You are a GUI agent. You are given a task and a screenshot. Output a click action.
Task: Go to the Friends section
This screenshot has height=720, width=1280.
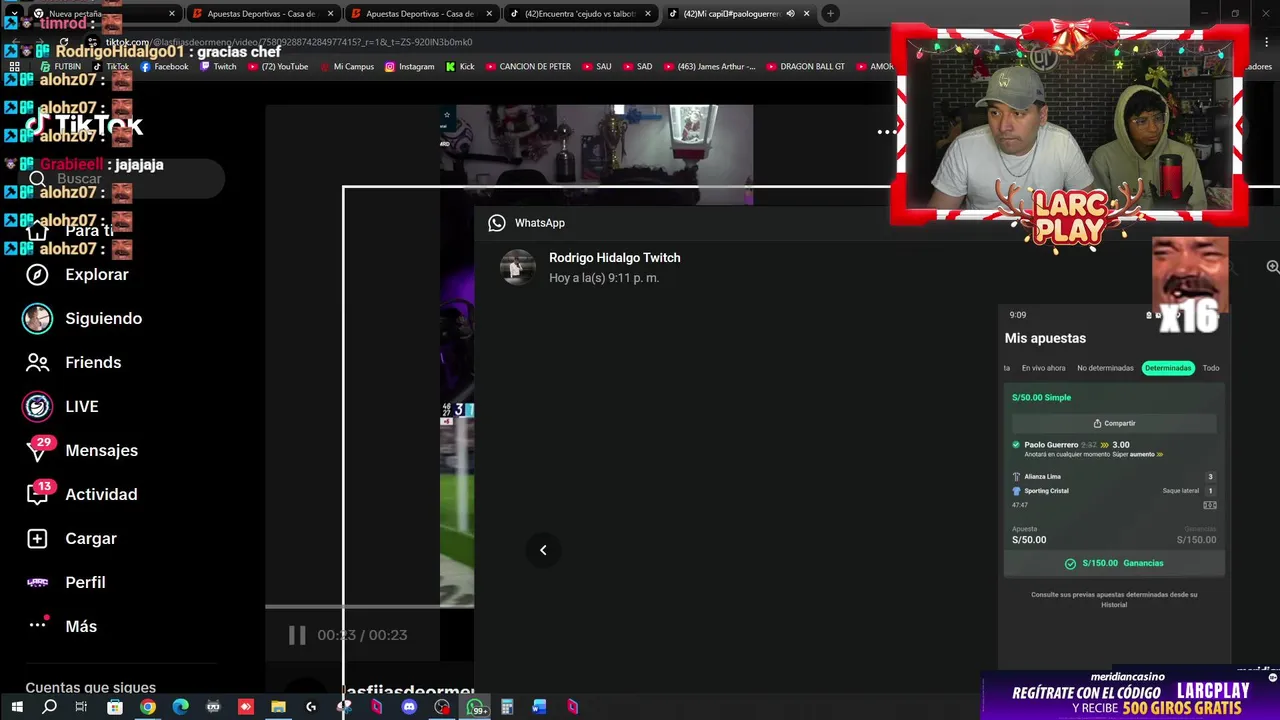73,362
